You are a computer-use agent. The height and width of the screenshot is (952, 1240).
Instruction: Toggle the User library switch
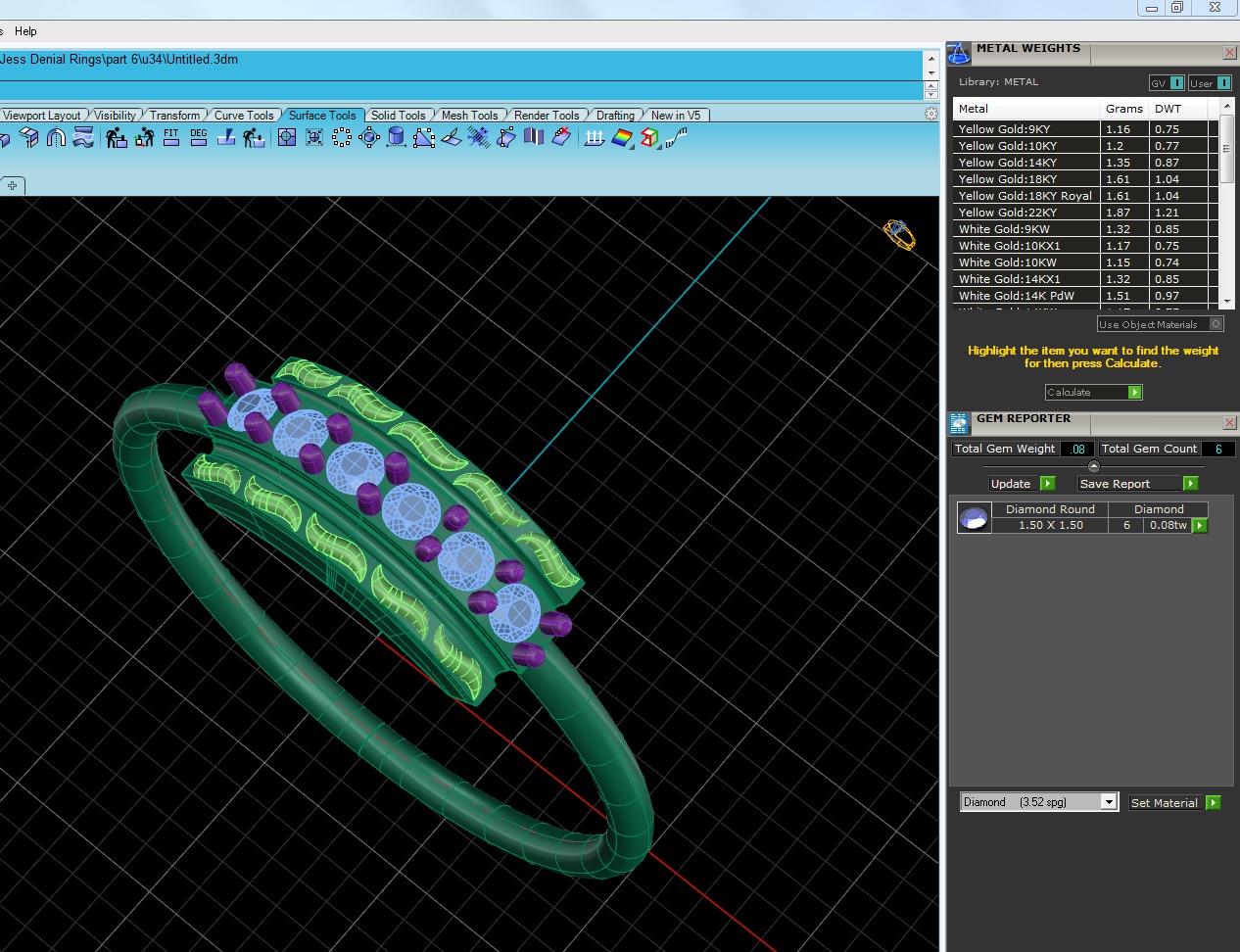coord(1211,83)
